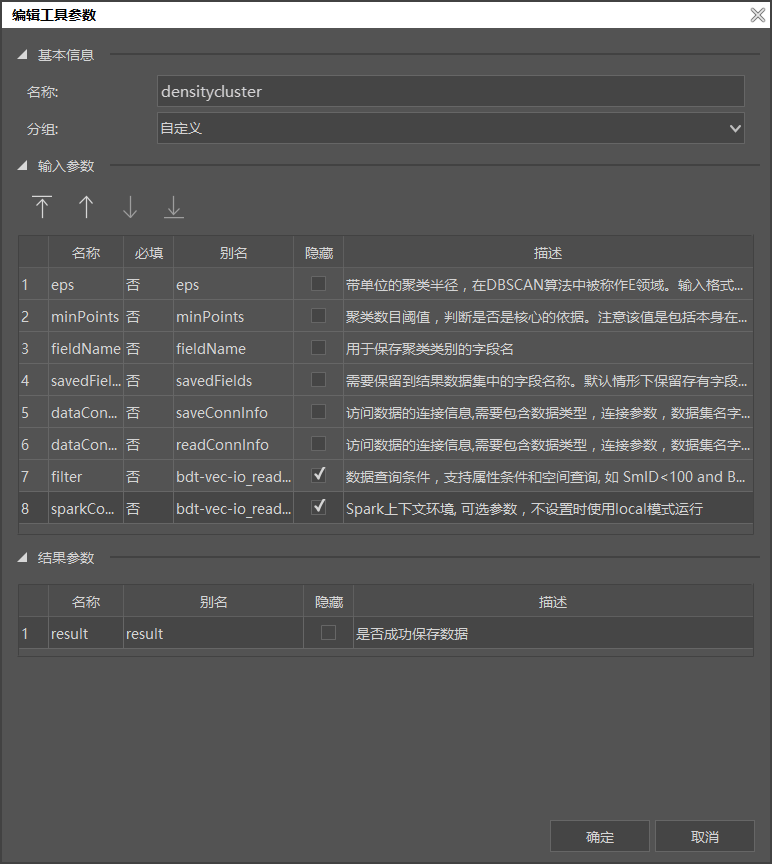
Task: Collapse the 结果参数 section
Action: pos(22,558)
